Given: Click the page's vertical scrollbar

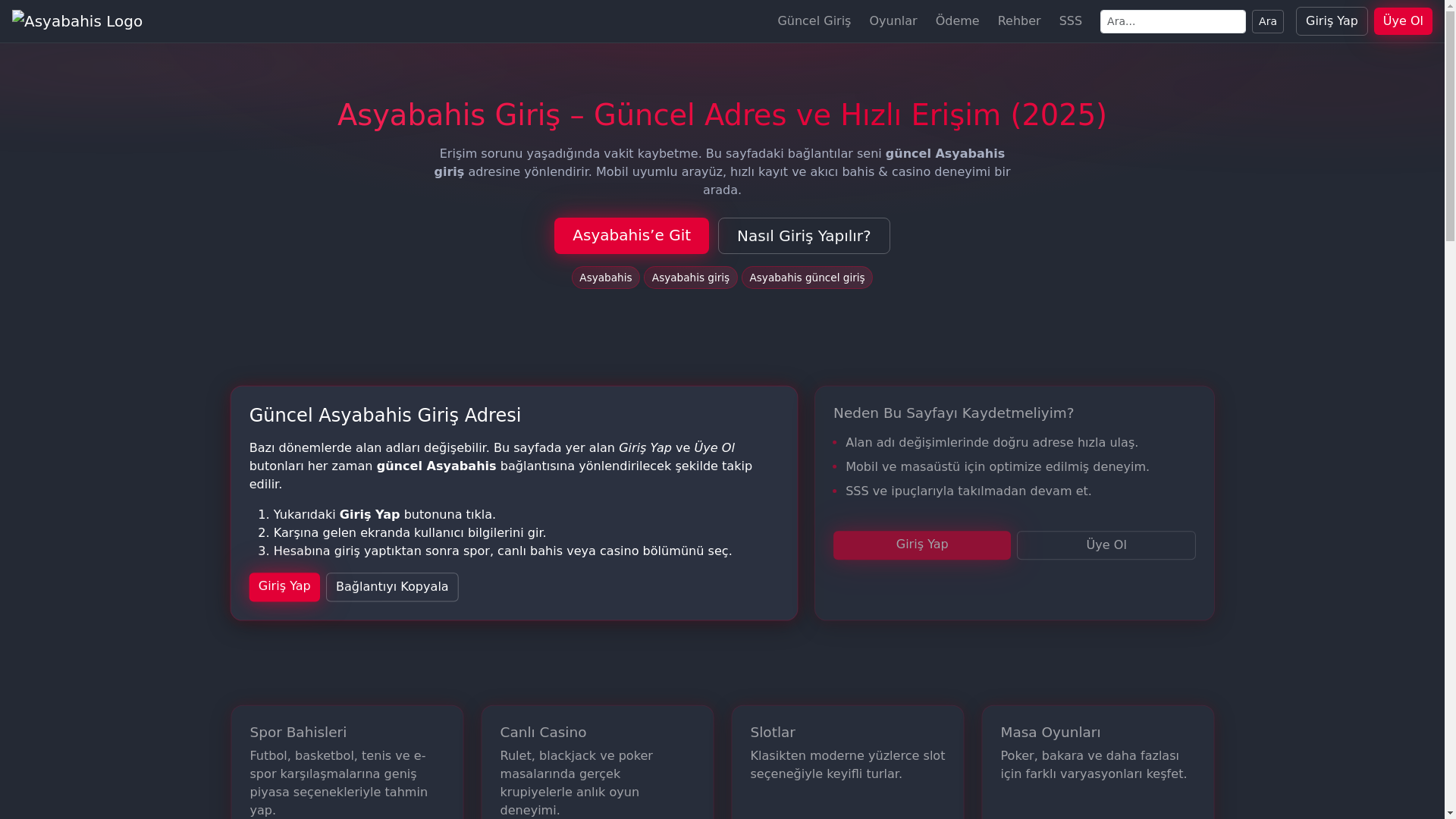Looking at the screenshot, I should click(1450, 409).
